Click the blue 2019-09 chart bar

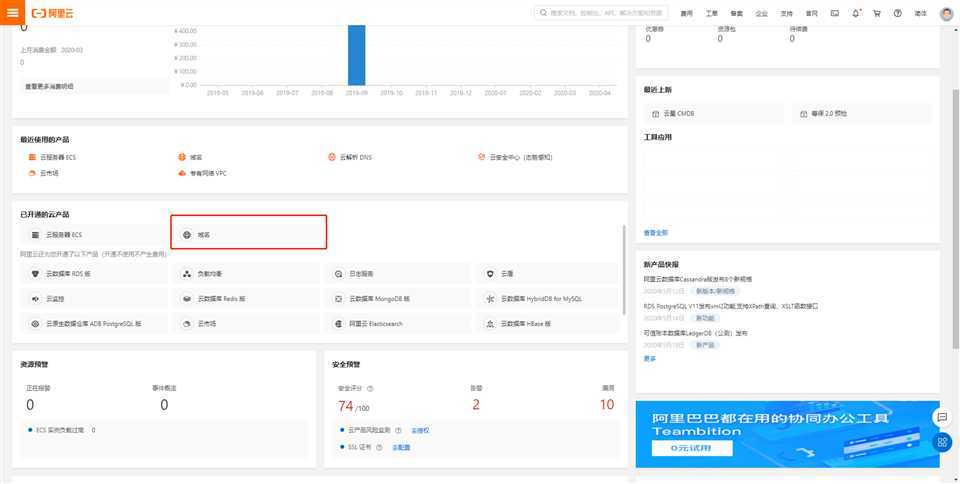357,55
